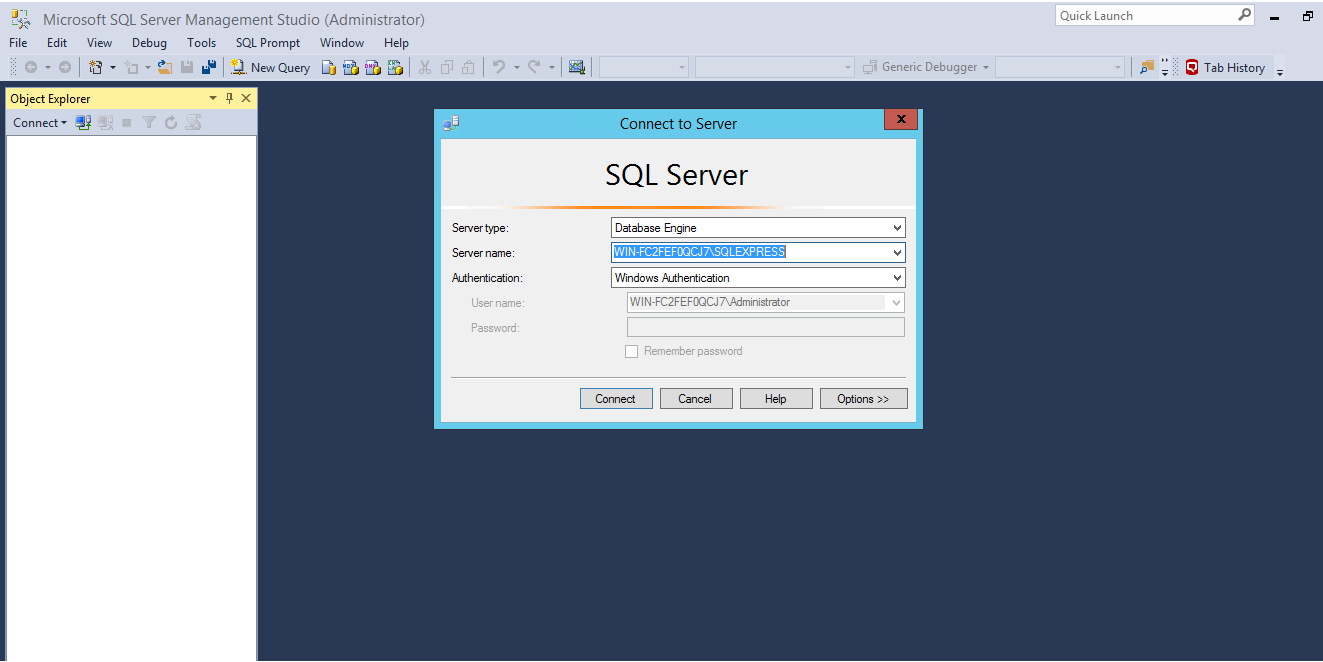The width and height of the screenshot is (1323, 662).
Task: Click the Open File folder icon
Action: [165, 68]
